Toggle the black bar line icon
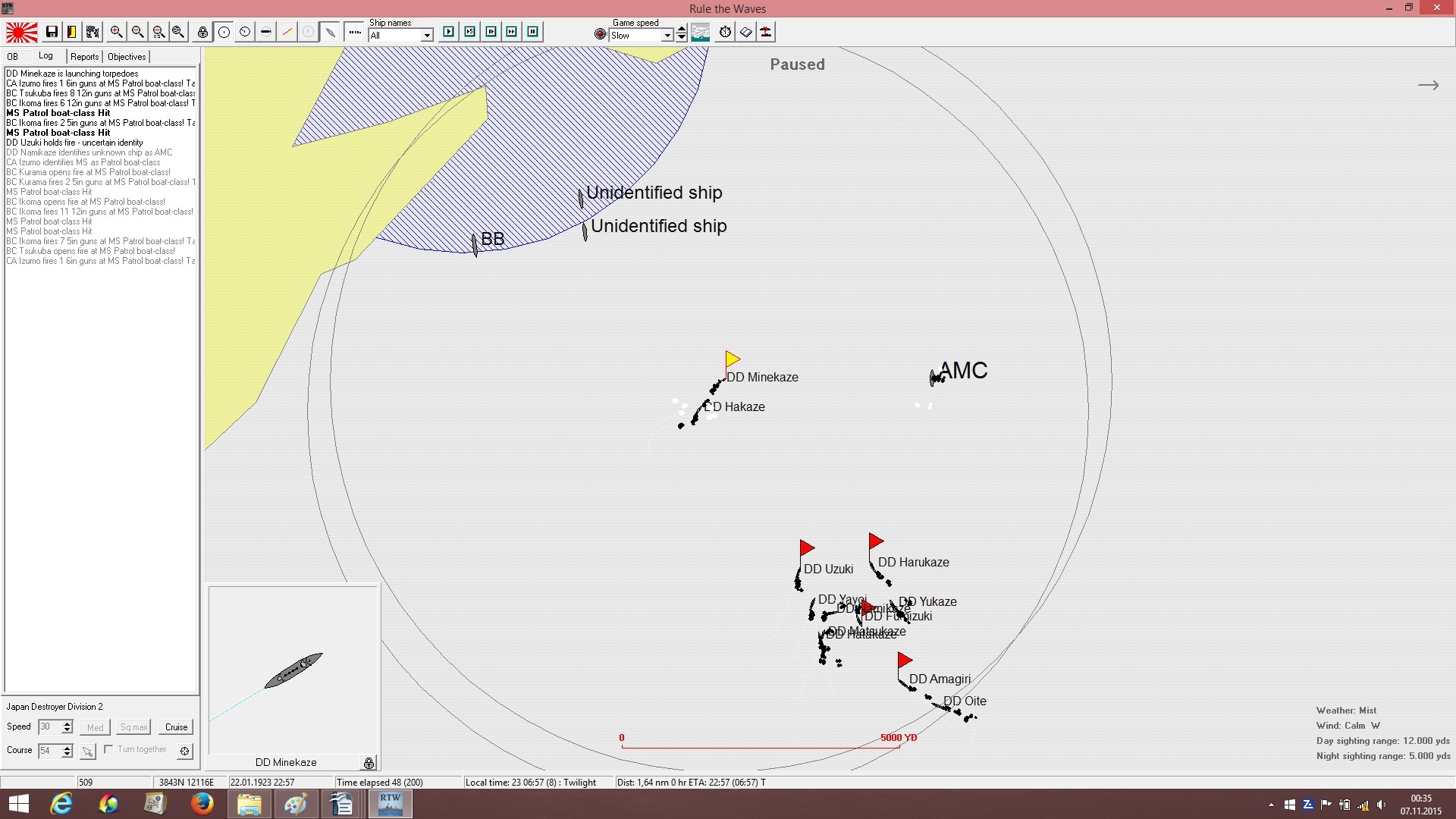Viewport: 1456px width, 819px height. click(x=265, y=32)
